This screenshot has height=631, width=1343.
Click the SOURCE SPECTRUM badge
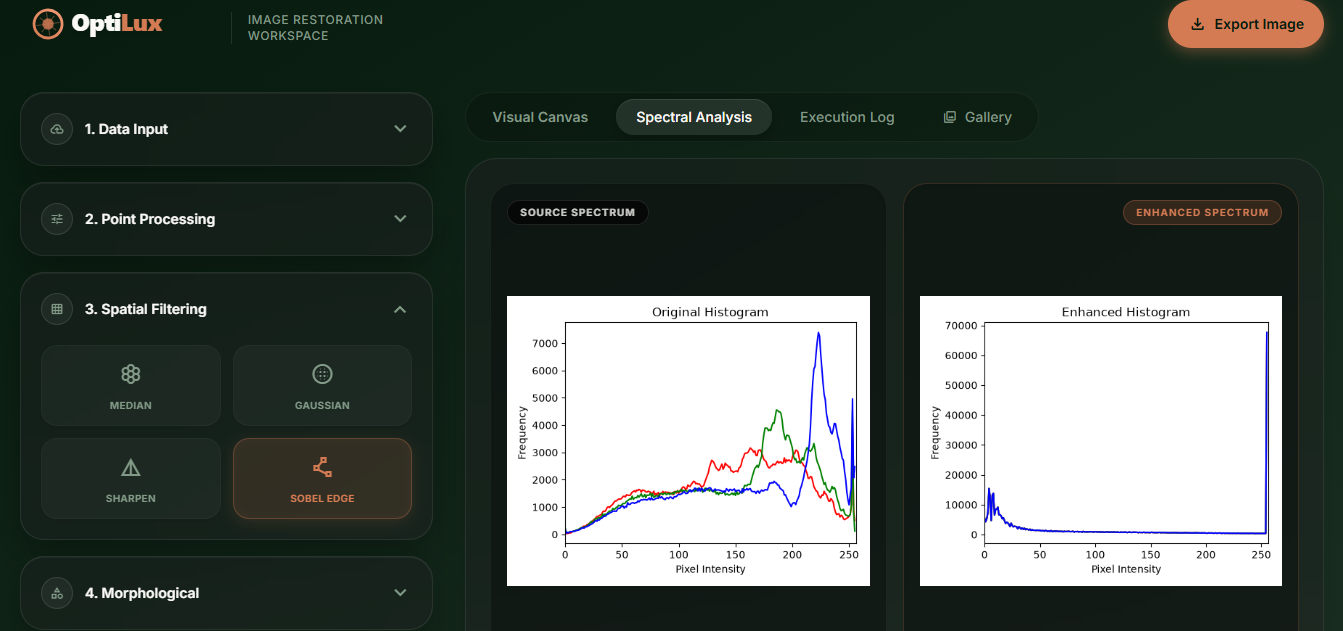577,212
